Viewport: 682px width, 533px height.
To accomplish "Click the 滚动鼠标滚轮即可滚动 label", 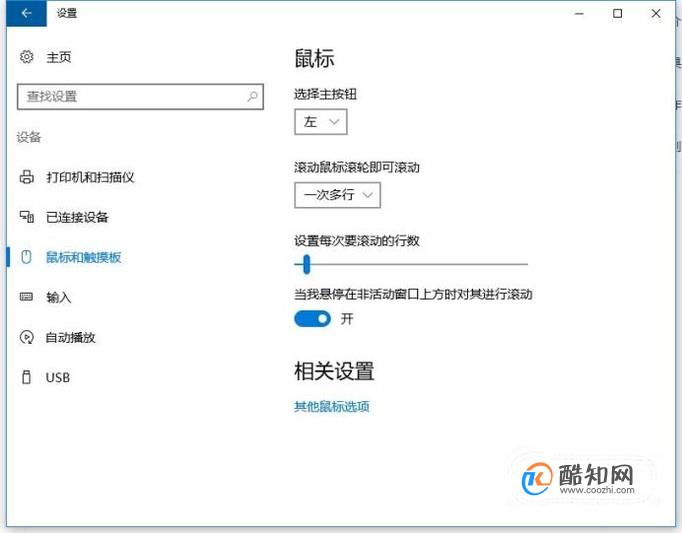I will pyautogui.click(x=357, y=167).
